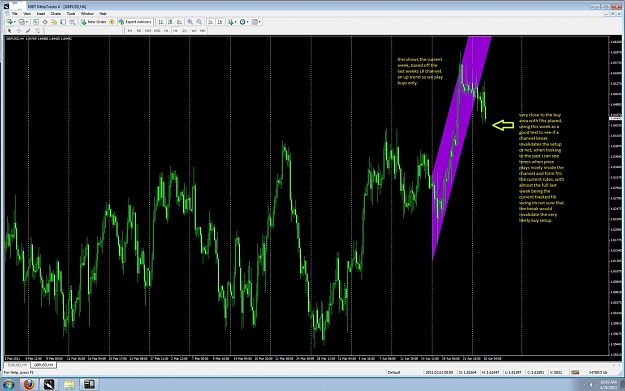This screenshot has height=391, width=625.
Task: Open the File menu
Action: click(14, 14)
